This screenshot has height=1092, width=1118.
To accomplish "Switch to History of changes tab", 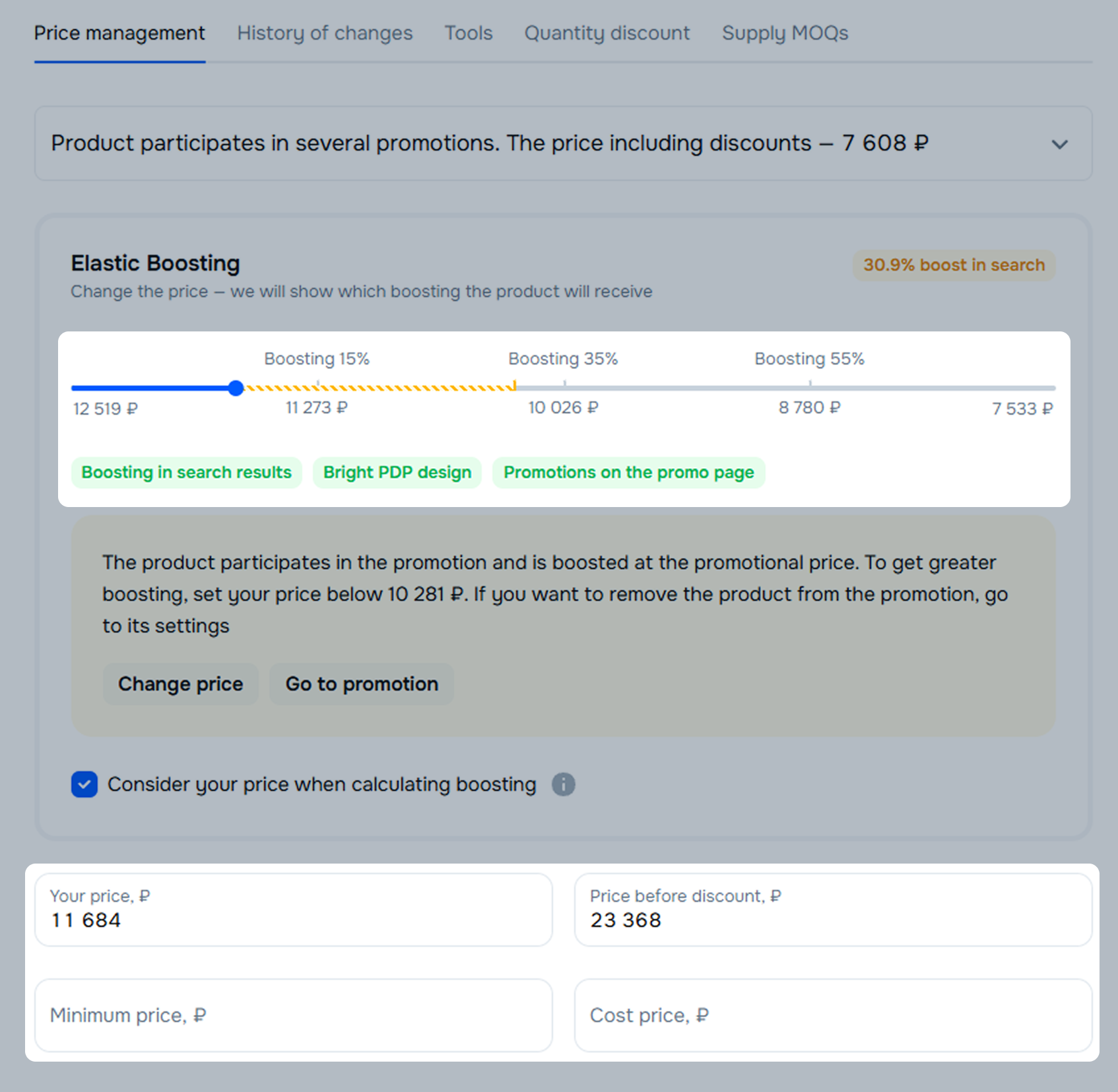I will coord(325,33).
